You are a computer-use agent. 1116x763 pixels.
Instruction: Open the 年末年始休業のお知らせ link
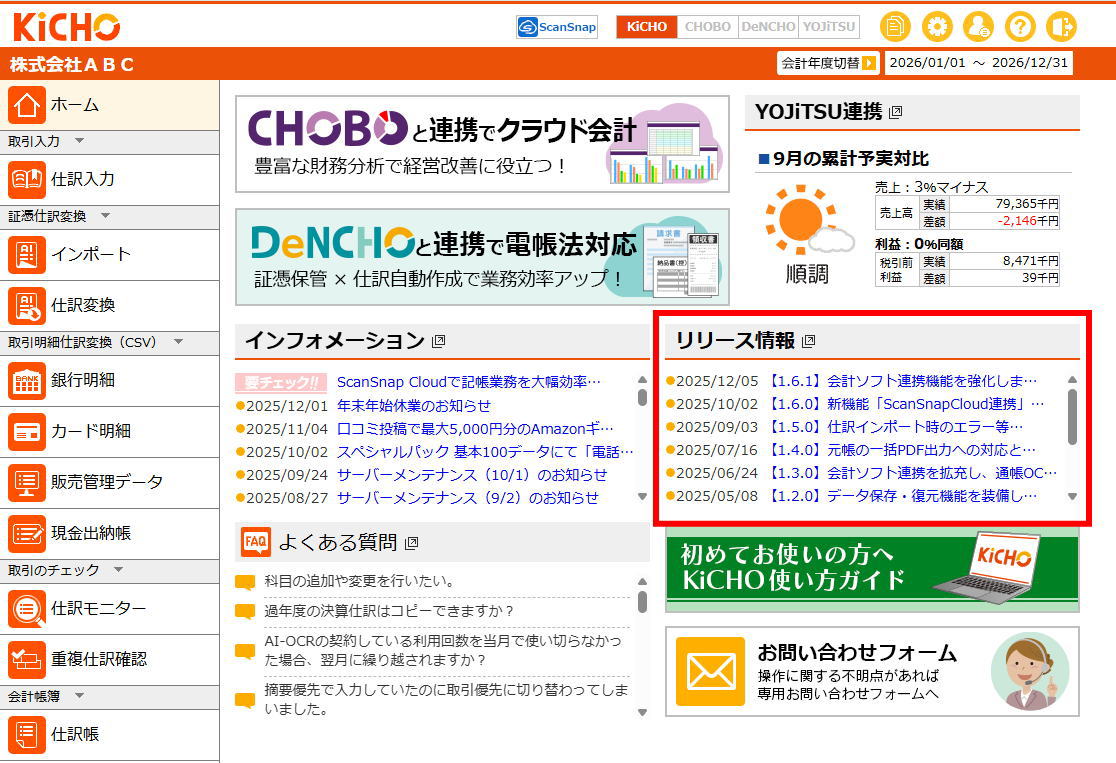pyautogui.click(x=413, y=405)
